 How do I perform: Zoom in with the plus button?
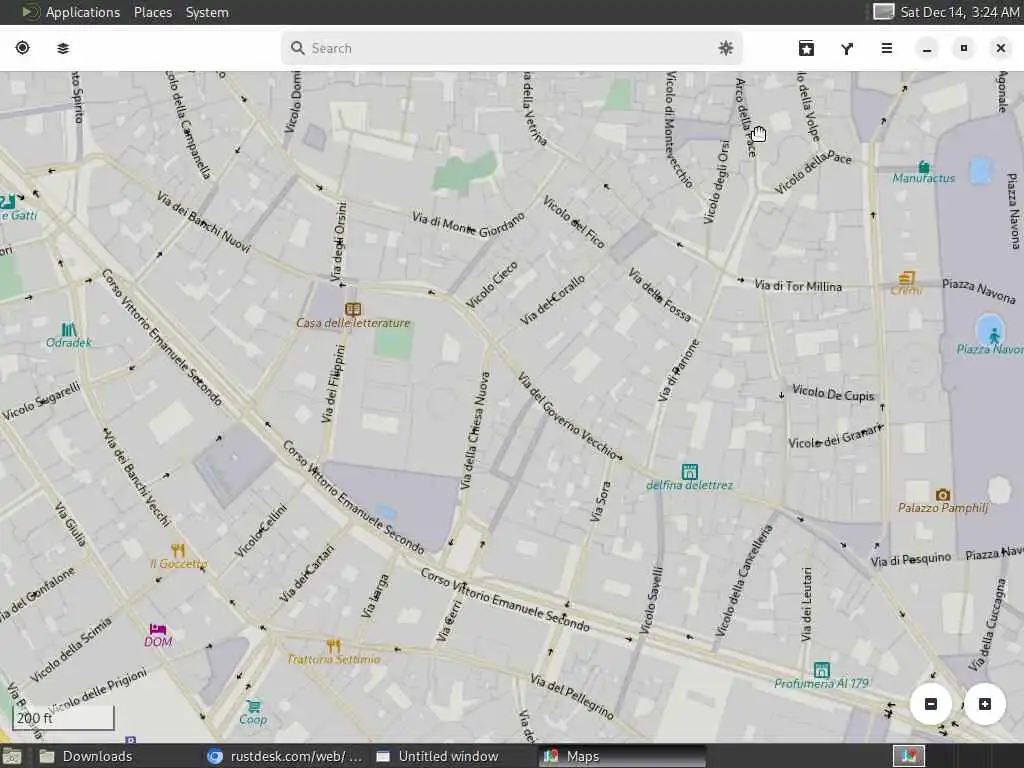(985, 703)
